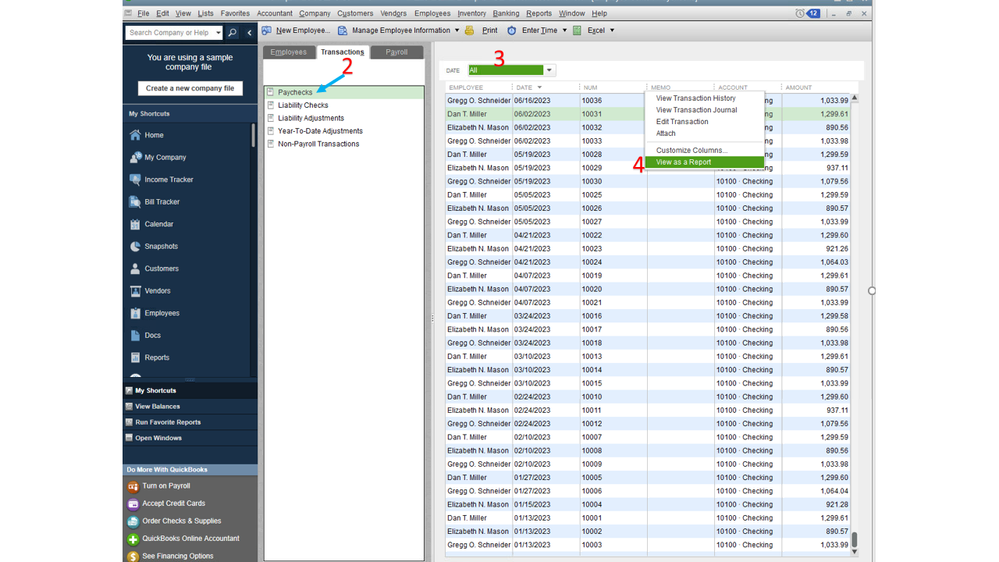Open Snapshots shortcut icon
The width and height of the screenshot is (999, 562).
(135, 247)
